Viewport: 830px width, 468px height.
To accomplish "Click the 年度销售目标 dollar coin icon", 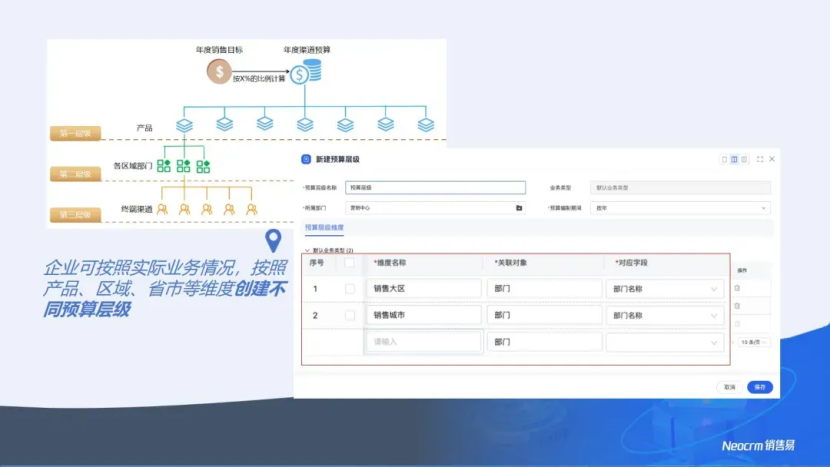I will click(x=219, y=71).
